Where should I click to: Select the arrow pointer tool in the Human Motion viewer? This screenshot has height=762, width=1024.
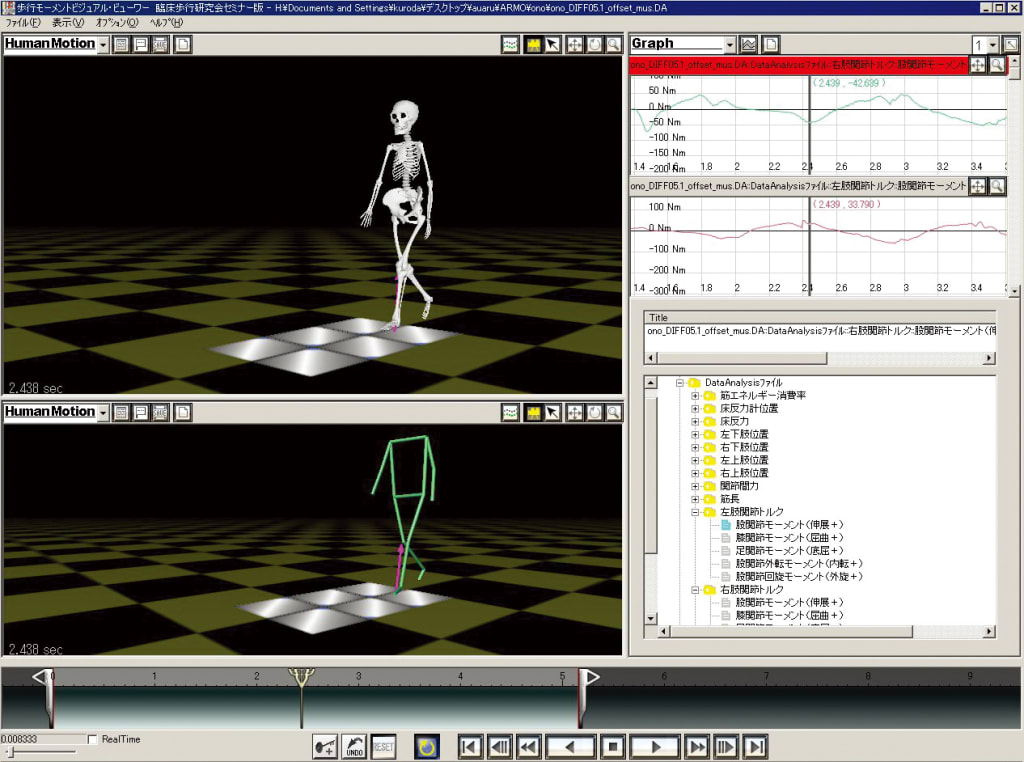click(x=552, y=44)
